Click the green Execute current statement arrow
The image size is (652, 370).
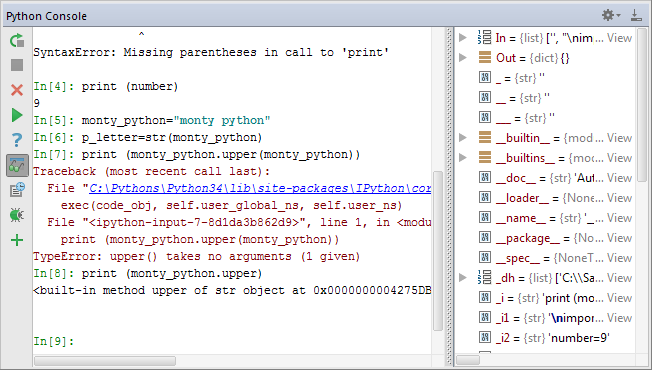[x=17, y=115]
